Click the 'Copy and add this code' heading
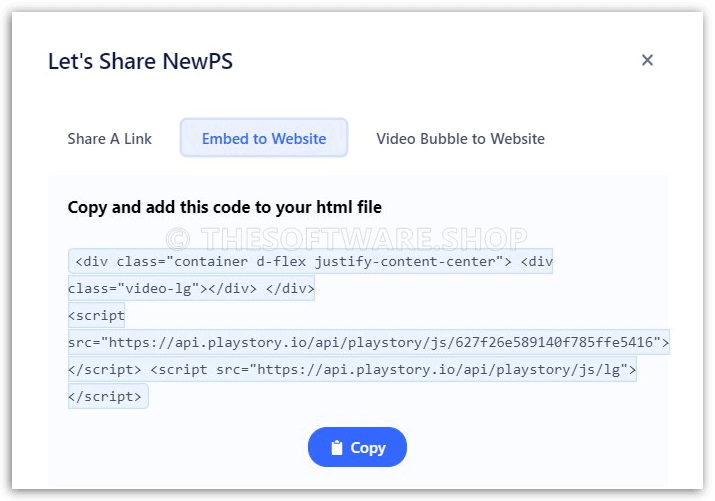The image size is (715, 501). click(225, 207)
